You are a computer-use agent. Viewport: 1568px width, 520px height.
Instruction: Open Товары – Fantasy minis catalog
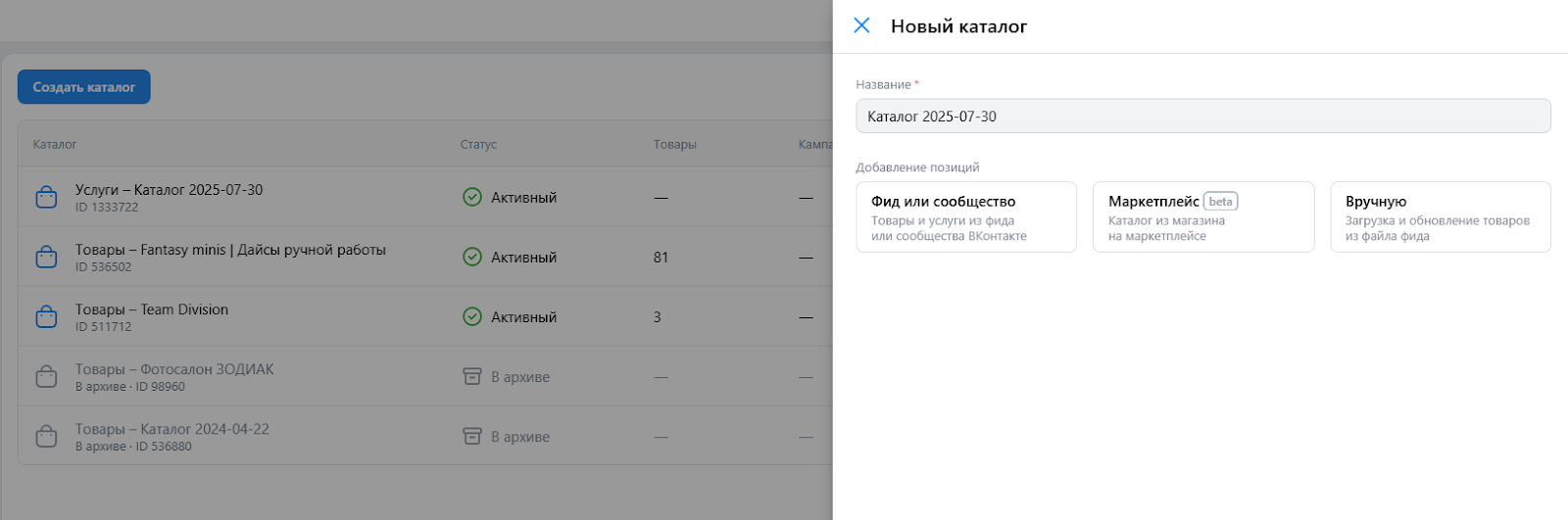pos(230,250)
